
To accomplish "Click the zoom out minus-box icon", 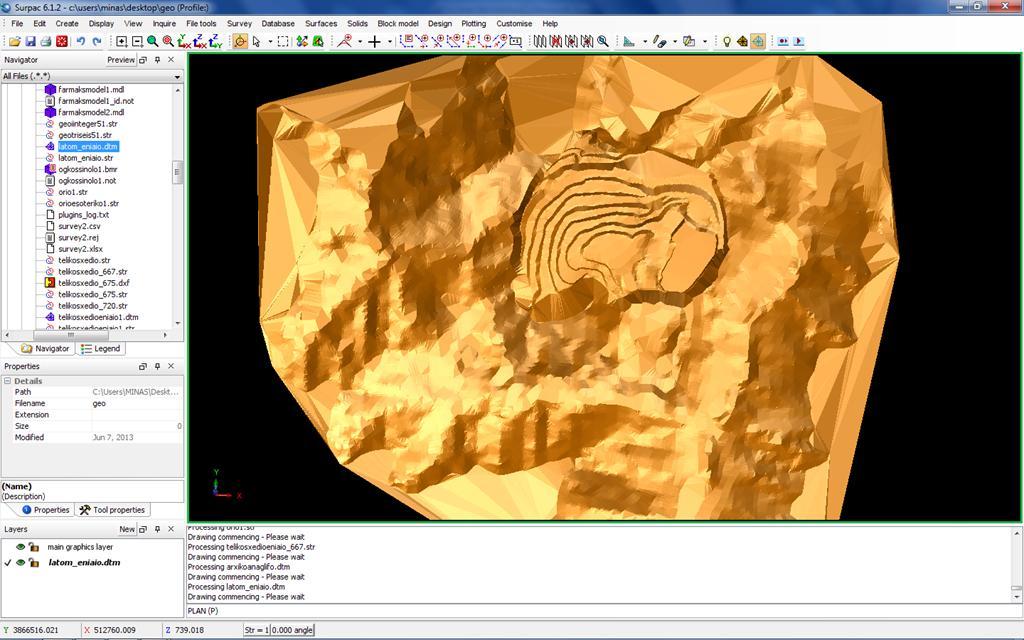I will [x=137, y=41].
